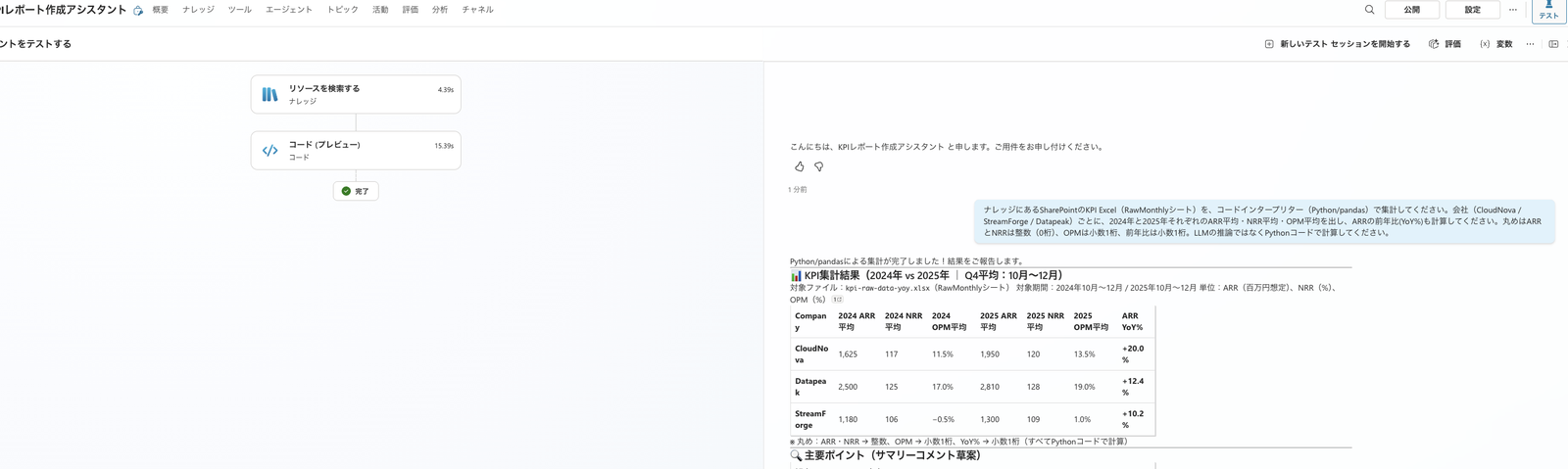Click the books icon on リソースを検索する node
Viewport: 1568px width, 469px height.
point(269,94)
